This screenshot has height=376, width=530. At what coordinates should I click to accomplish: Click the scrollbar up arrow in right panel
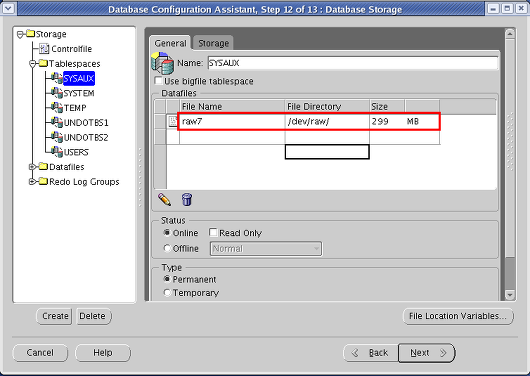click(x=510, y=33)
